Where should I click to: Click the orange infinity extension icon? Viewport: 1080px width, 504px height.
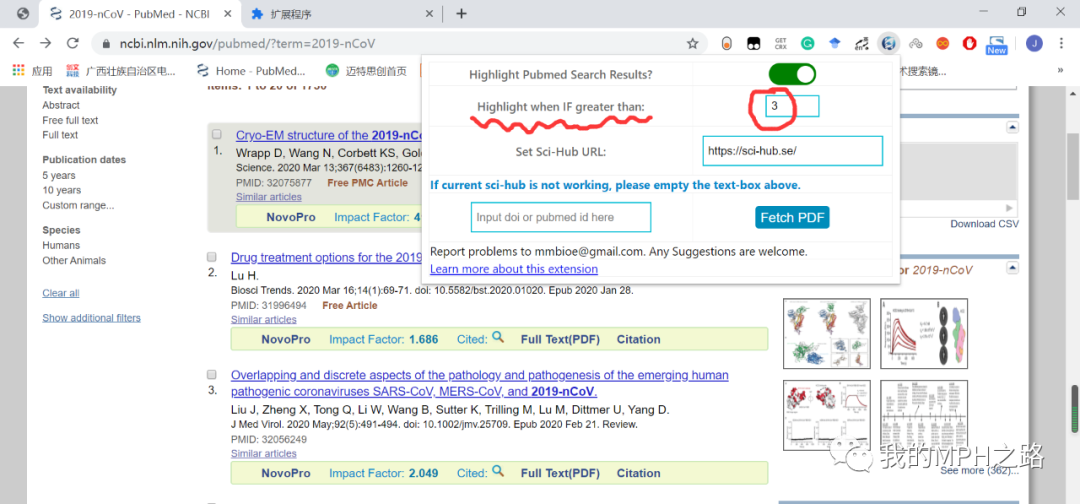(942, 43)
